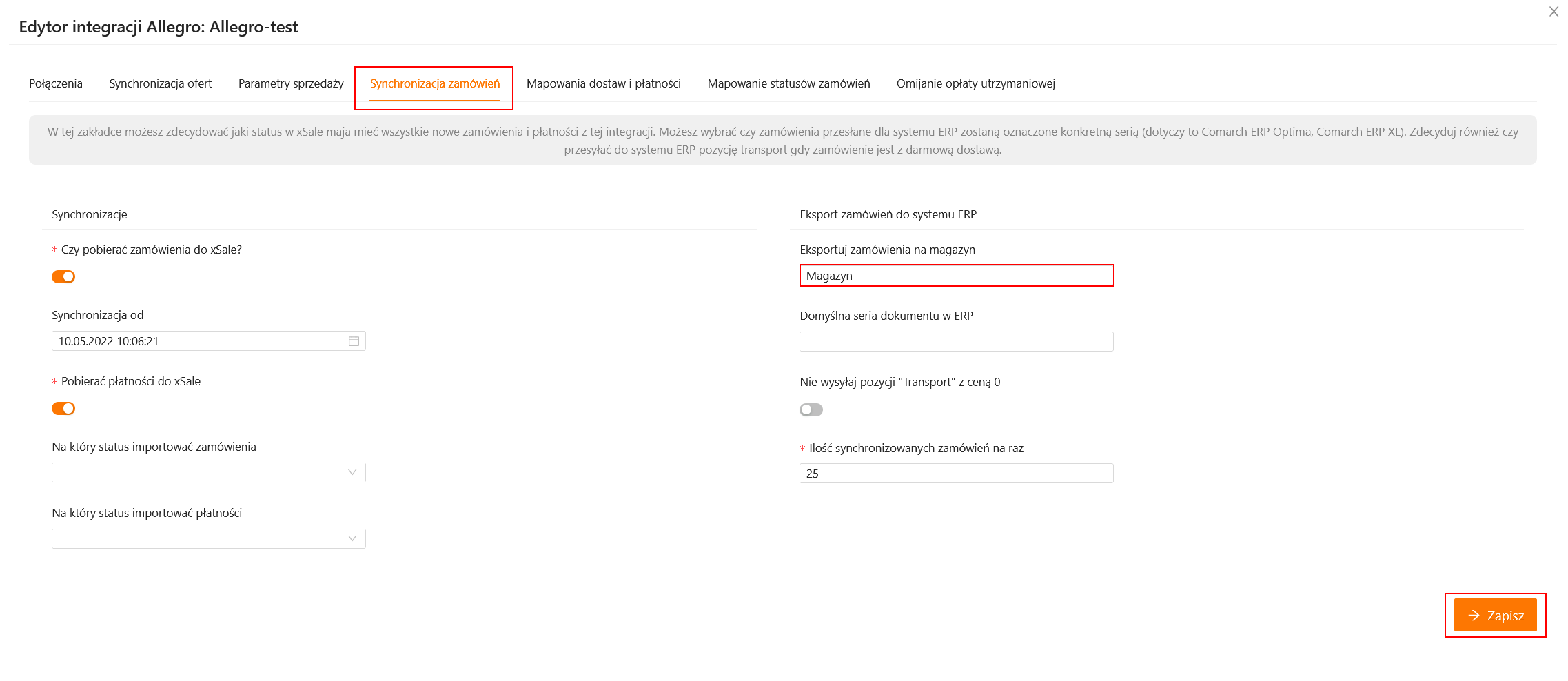Select the Synchronizacja zamówień tab
1568x681 pixels.
pyautogui.click(x=435, y=84)
